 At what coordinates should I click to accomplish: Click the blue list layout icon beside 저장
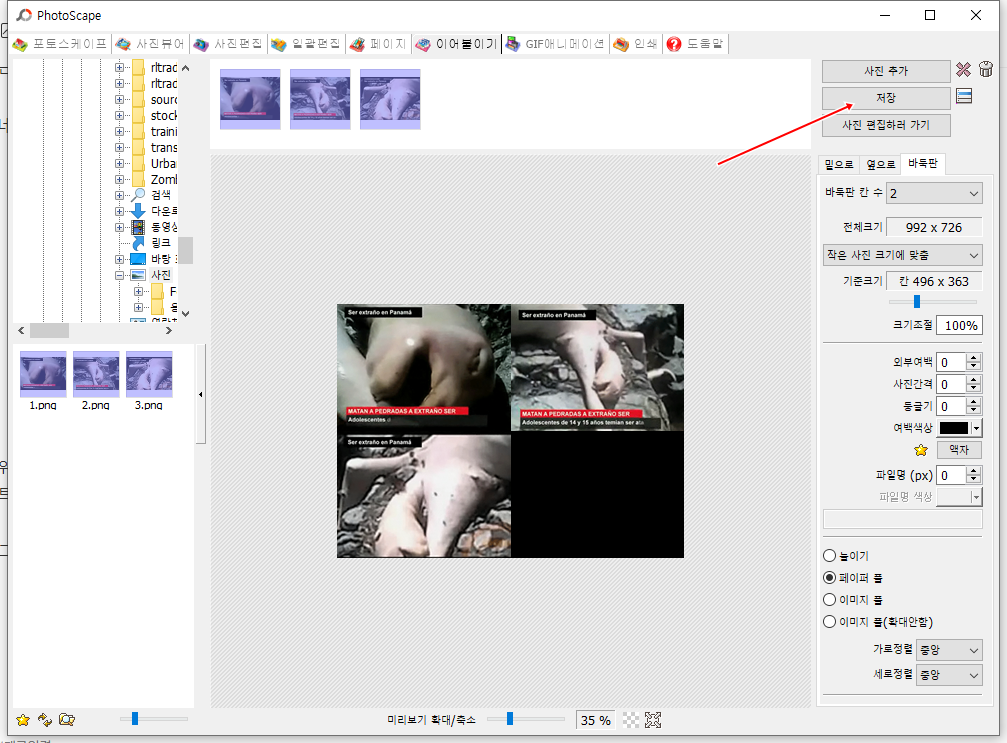tap(964, 96)
